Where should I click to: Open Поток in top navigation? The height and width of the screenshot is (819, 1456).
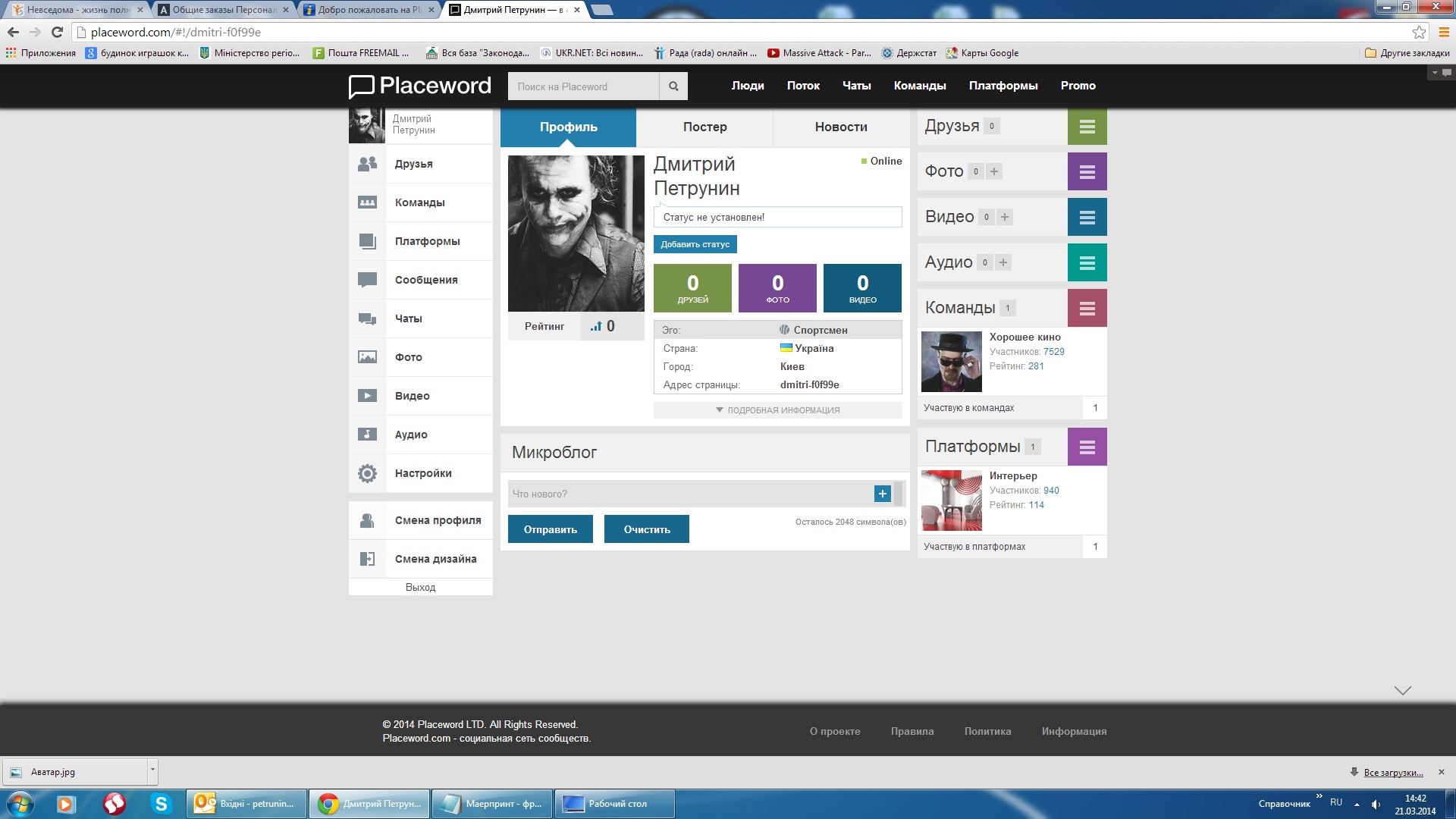803,86
